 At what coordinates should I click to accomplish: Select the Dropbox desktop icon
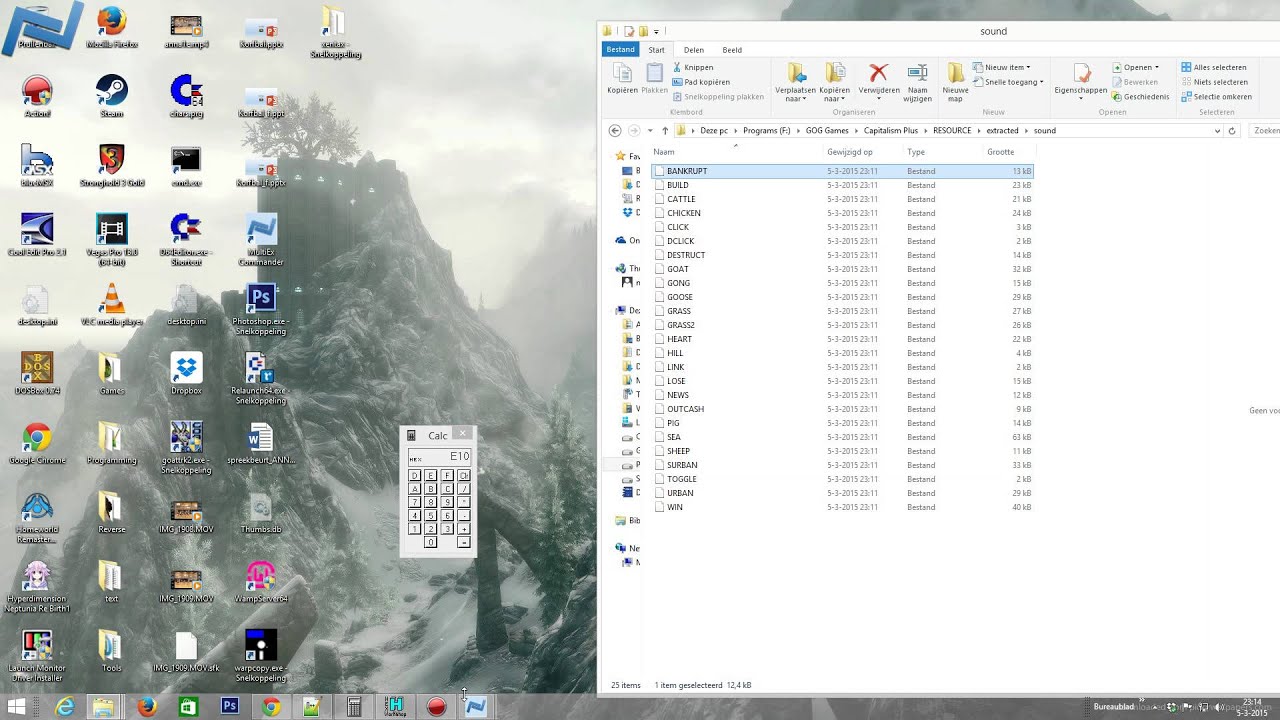(186, 374)
